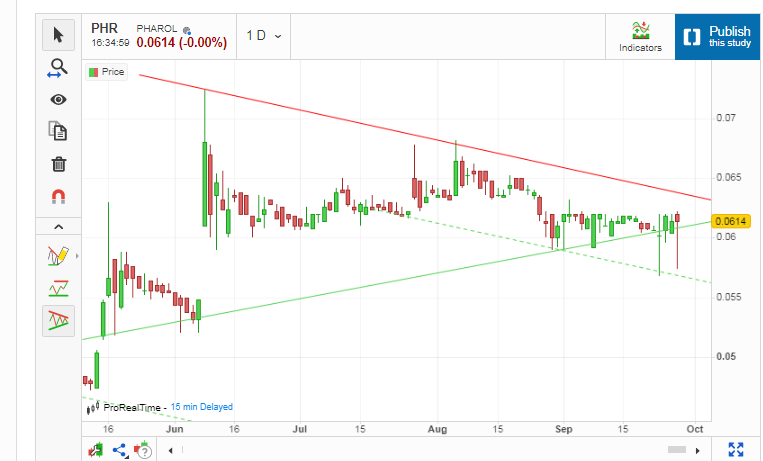
Task: Open the Indicators panel
Action: coord(640,37)
